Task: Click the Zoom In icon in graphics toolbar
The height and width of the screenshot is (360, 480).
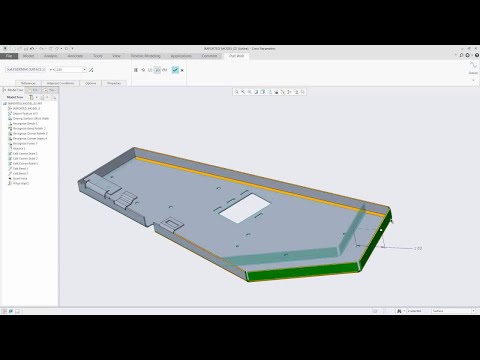Action: 243,92
